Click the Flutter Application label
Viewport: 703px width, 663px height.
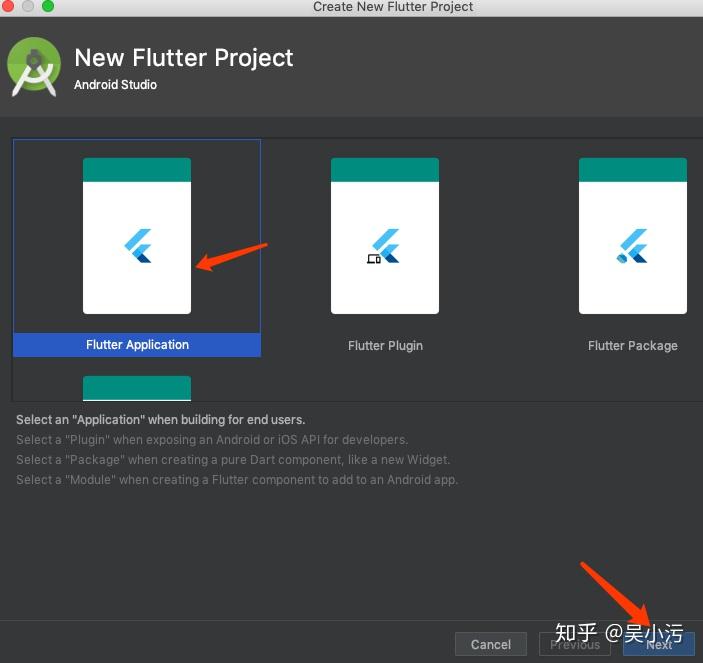pyautogui.click(x=137, y=345)
